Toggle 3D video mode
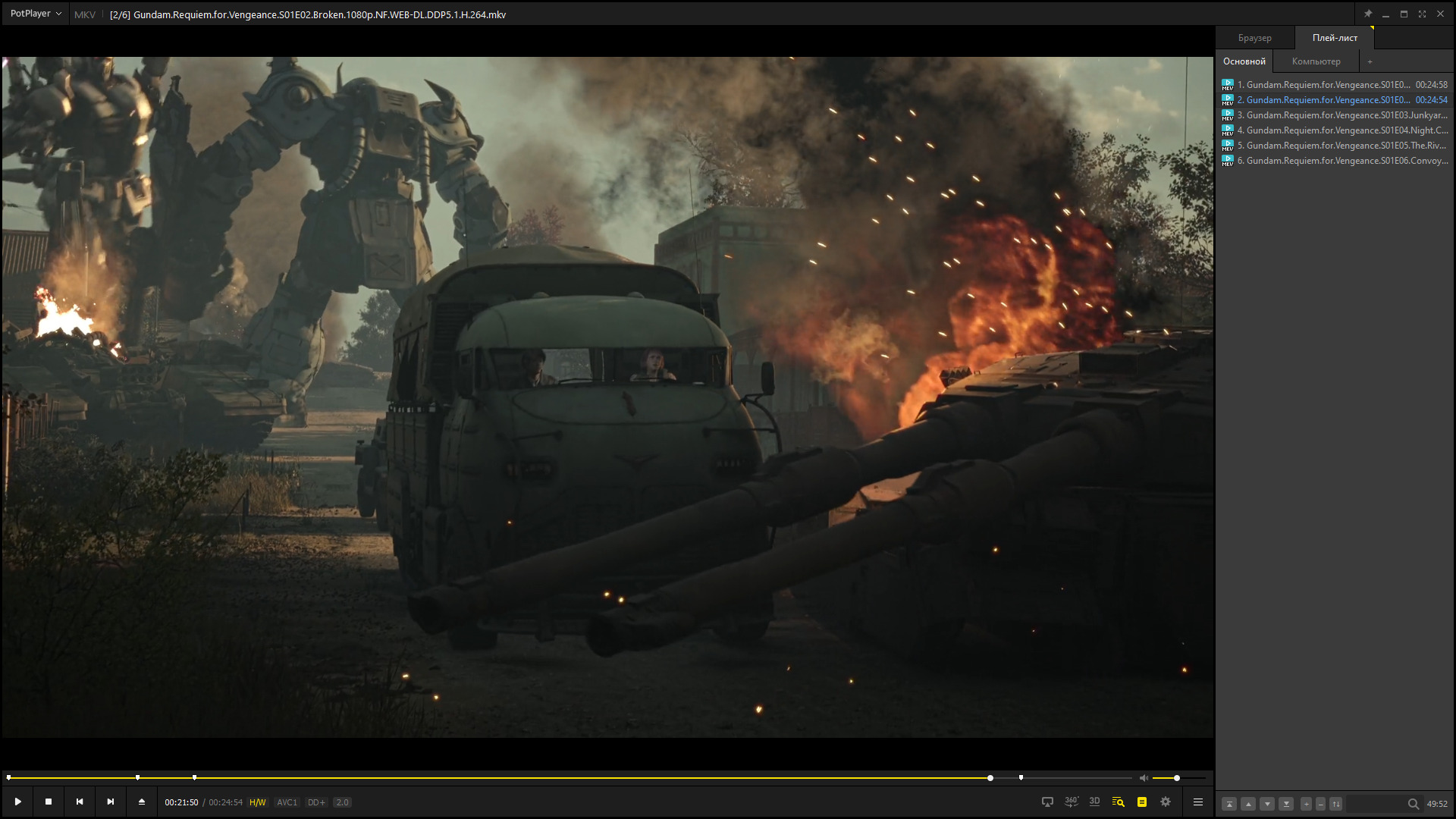The width and height of the screenshot is (1456, 819). point(1094,802)
